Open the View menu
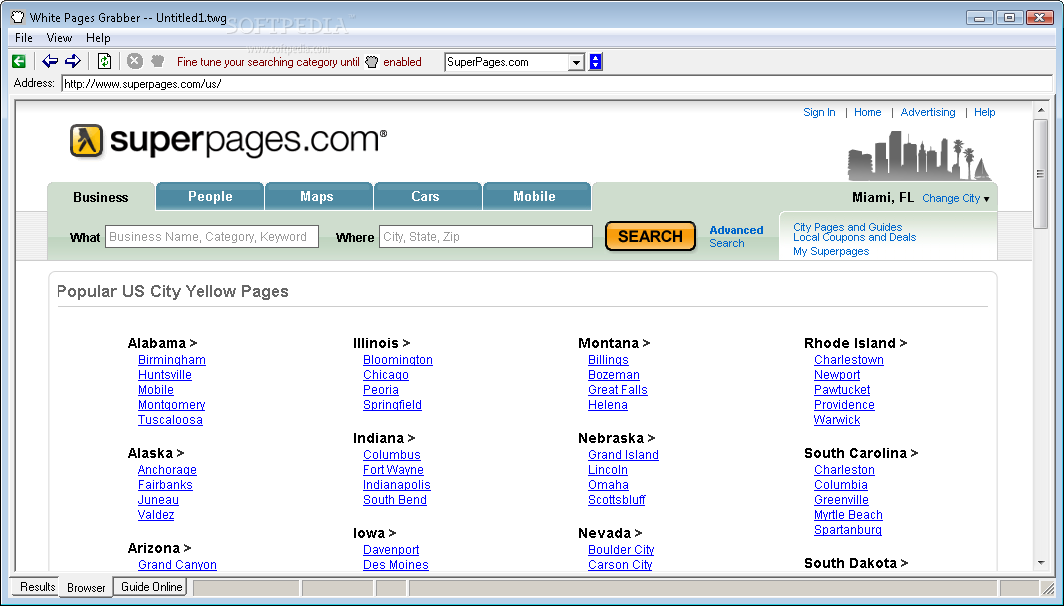This screenshot has height=606, width=1064. tap(59, 38)
